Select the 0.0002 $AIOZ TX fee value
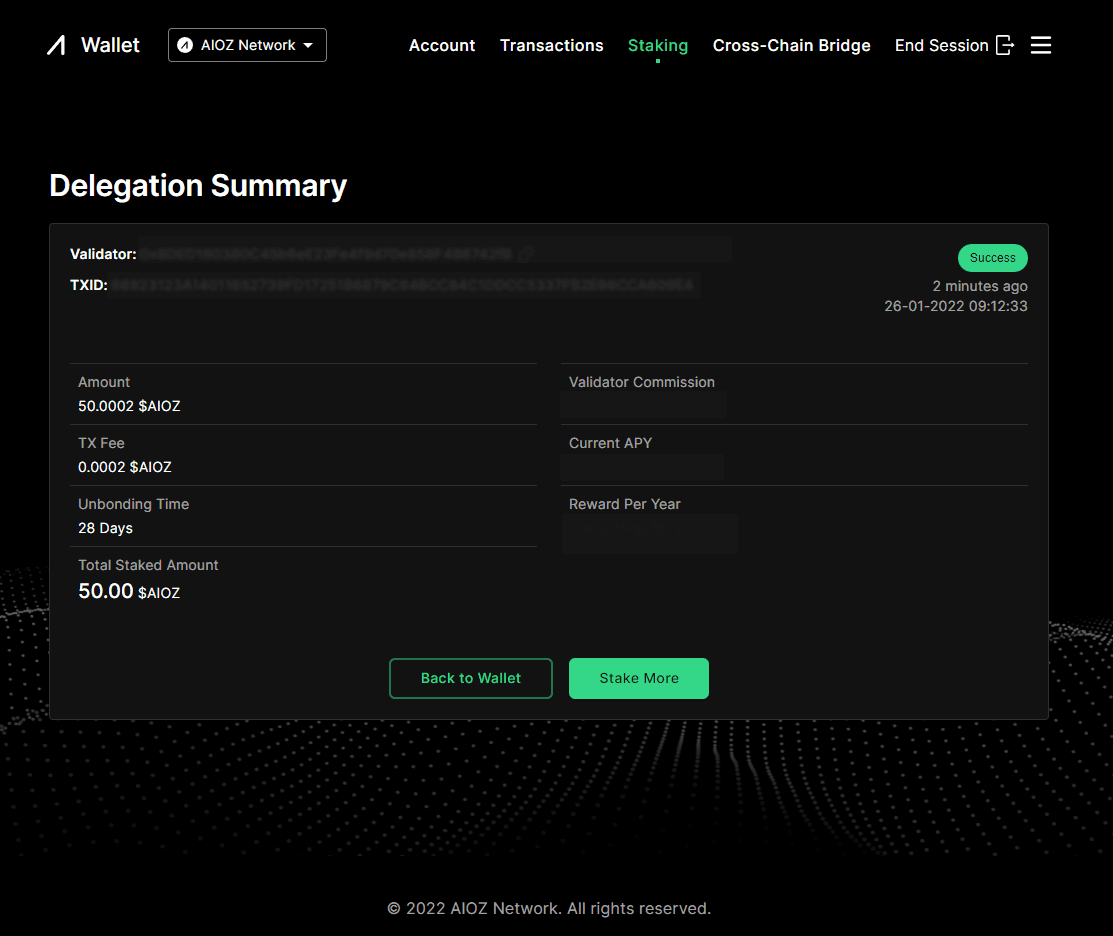 [x=125, y=467]
